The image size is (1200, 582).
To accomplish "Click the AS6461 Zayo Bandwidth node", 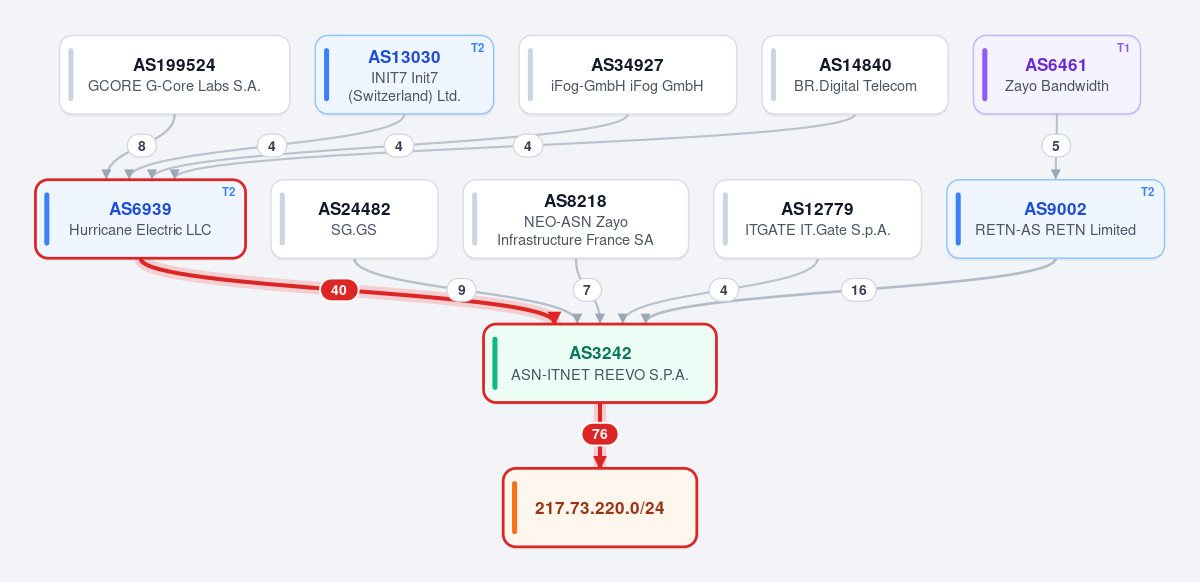I will (x=1057, y=75).
